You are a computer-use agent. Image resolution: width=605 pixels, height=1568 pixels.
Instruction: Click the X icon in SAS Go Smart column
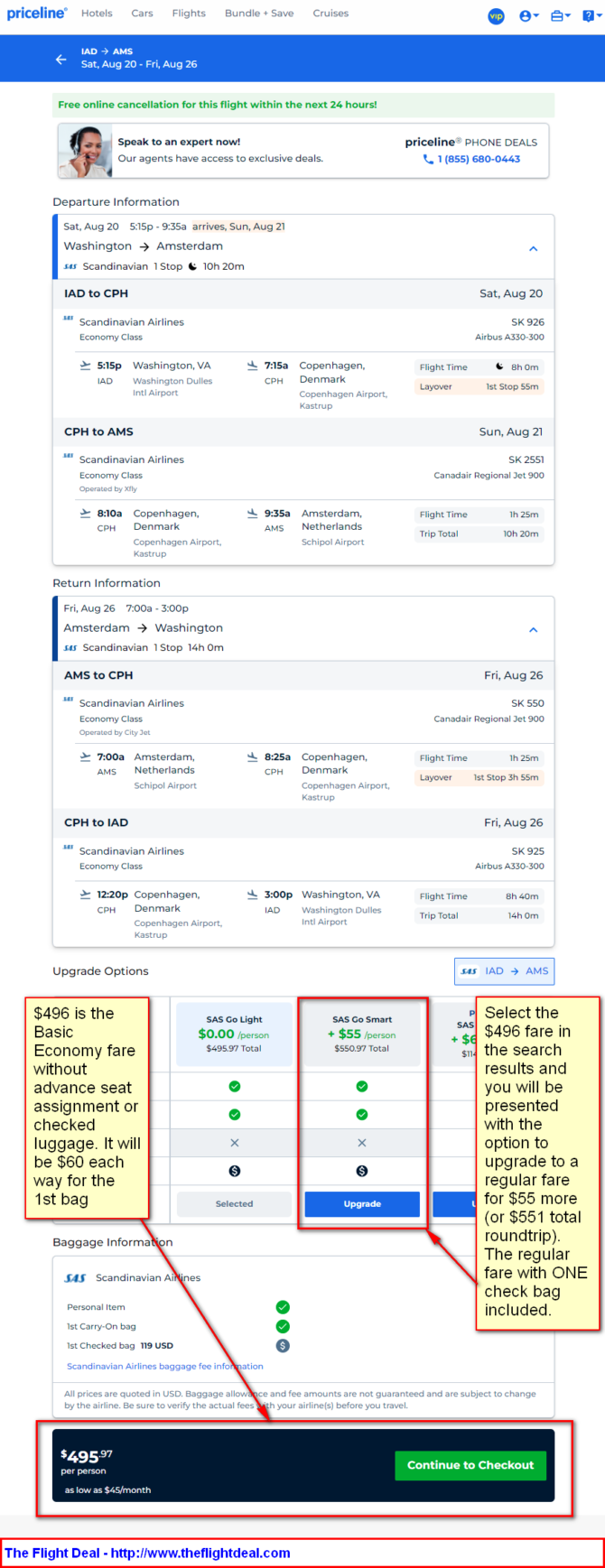[362, 1143]
